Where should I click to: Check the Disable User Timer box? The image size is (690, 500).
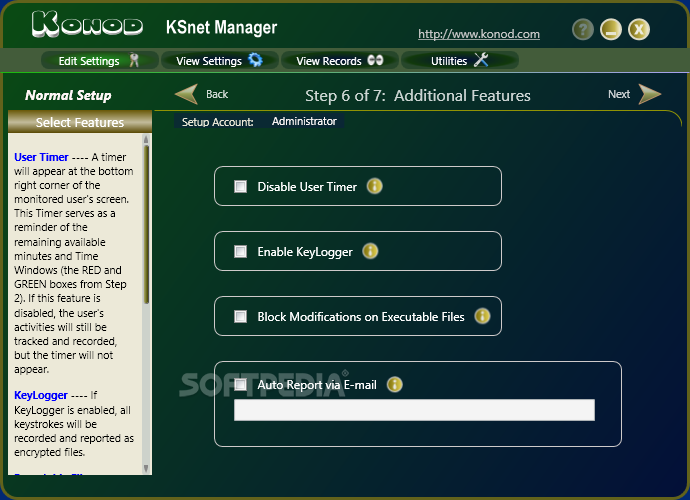[x=240, y=186]
